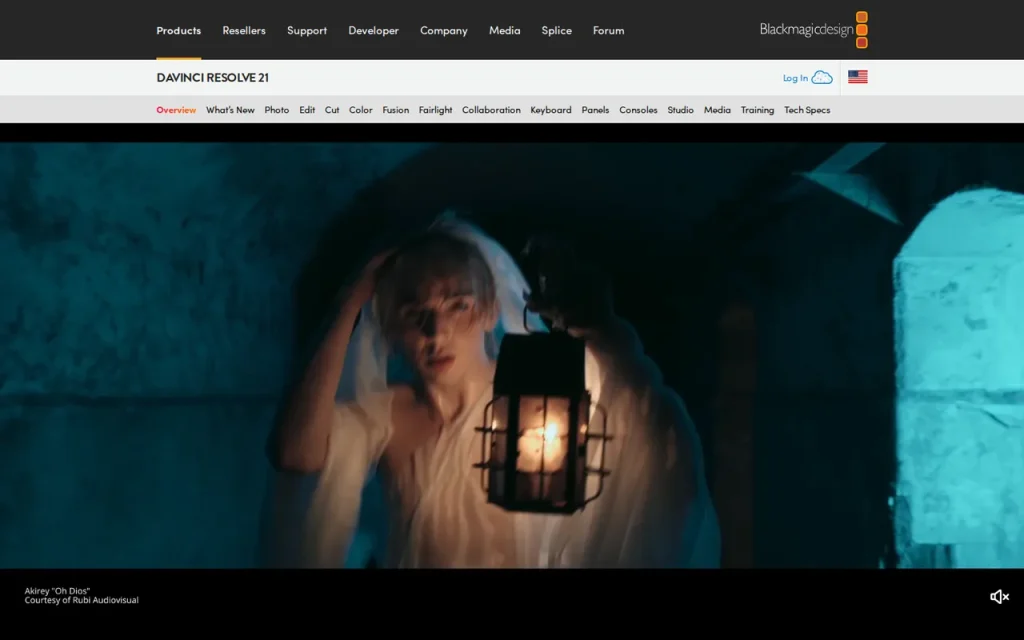Open the Developer menu

[x=374, y=31]
